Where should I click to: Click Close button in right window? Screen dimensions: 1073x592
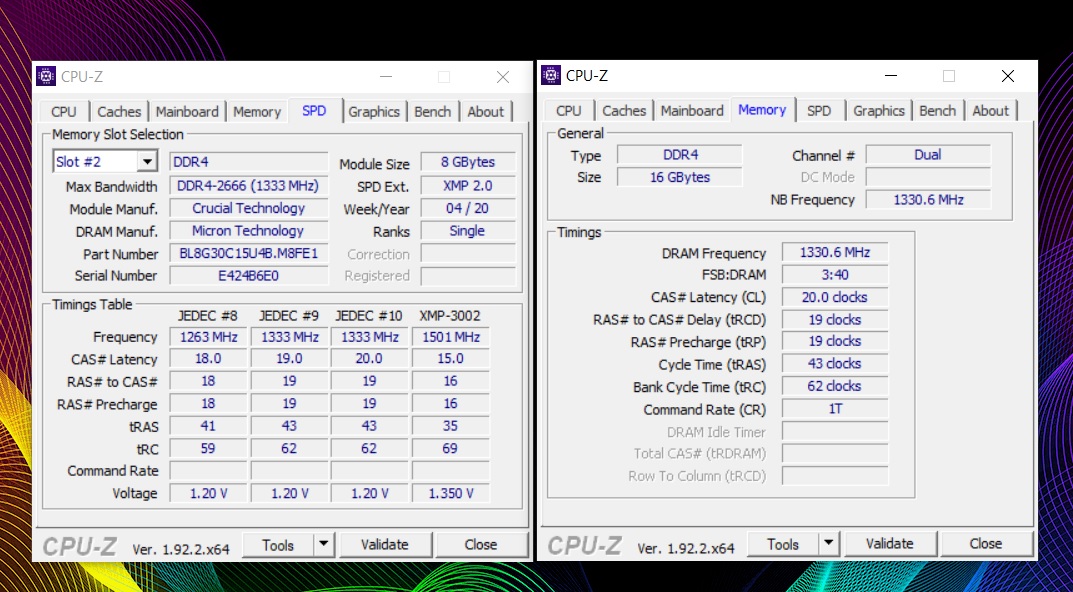click(x=985, y=543)
